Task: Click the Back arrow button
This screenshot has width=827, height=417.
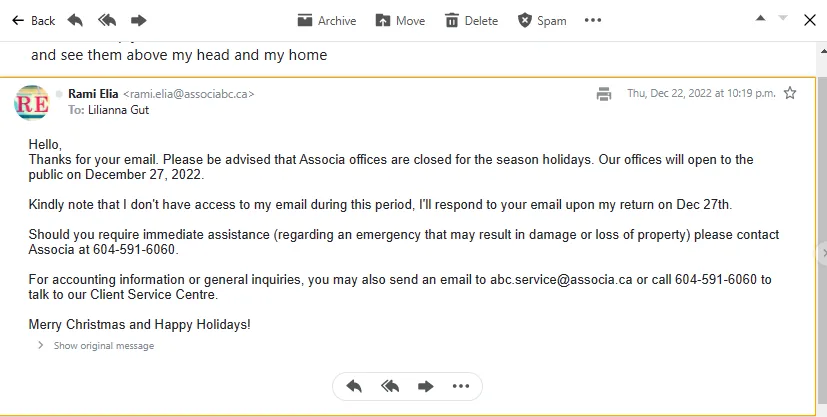Action: coord(33,21)
